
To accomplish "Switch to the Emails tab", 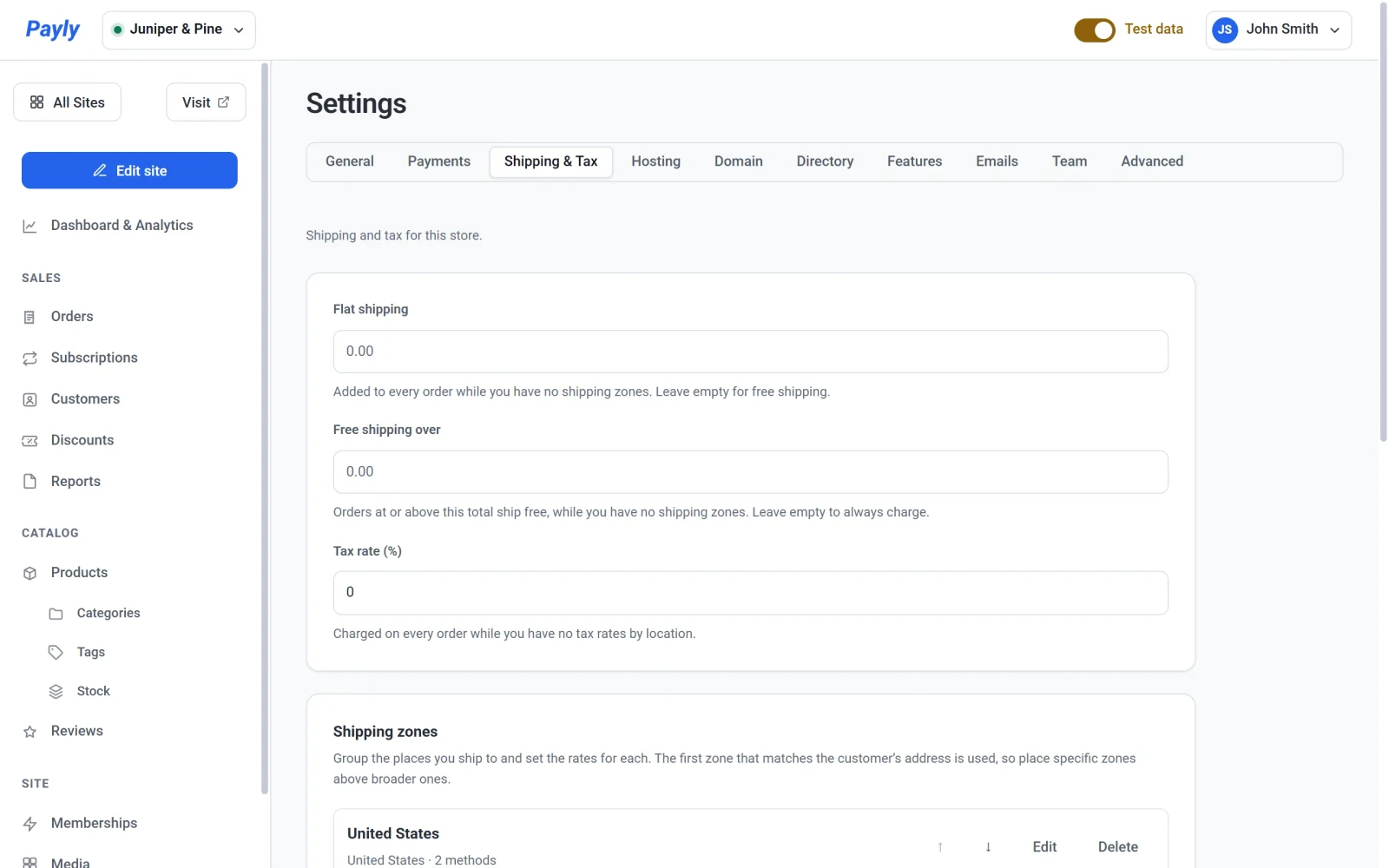I will click(x=997, y=161).
